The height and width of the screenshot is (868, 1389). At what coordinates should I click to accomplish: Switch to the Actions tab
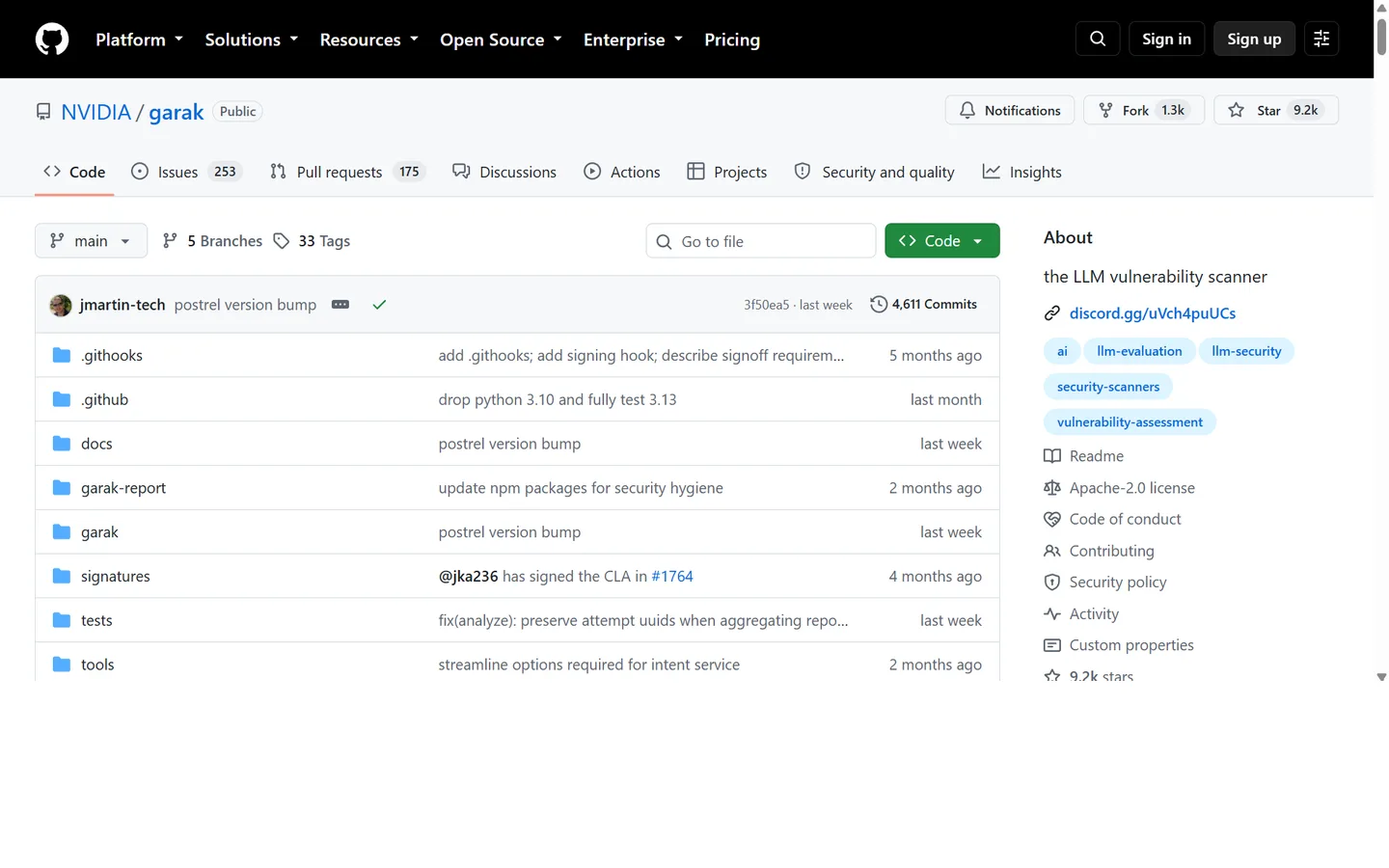pyautogui.click(x=622, y=172)
